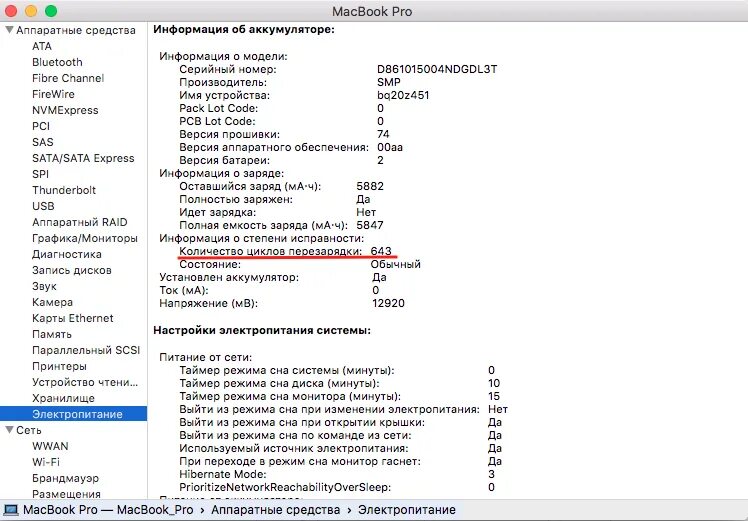This screenshot has width=748, height=521.
Task: Click the Hibernate Mode label
Action: 223,474
